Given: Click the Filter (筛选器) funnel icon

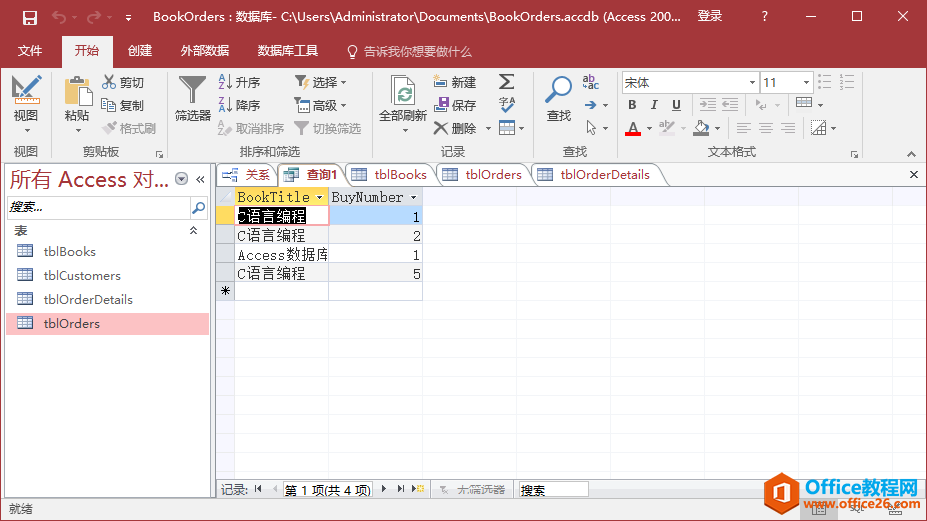Looking at the screenshot, I should (x=193, y=90).
